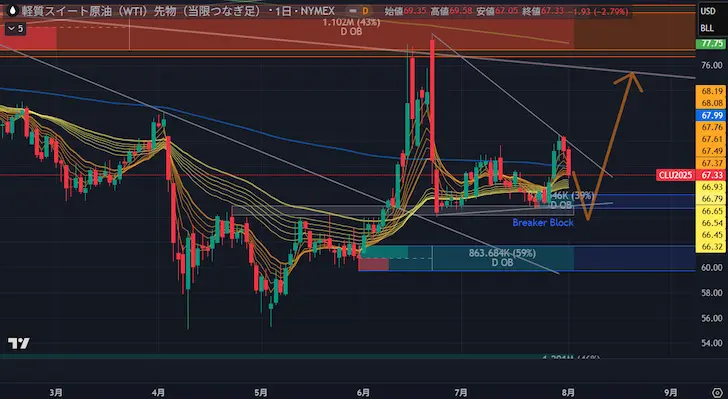Screen dimensions: 728x399
Task: Click the 66.93 yellow price label
Action: point(711,187)
